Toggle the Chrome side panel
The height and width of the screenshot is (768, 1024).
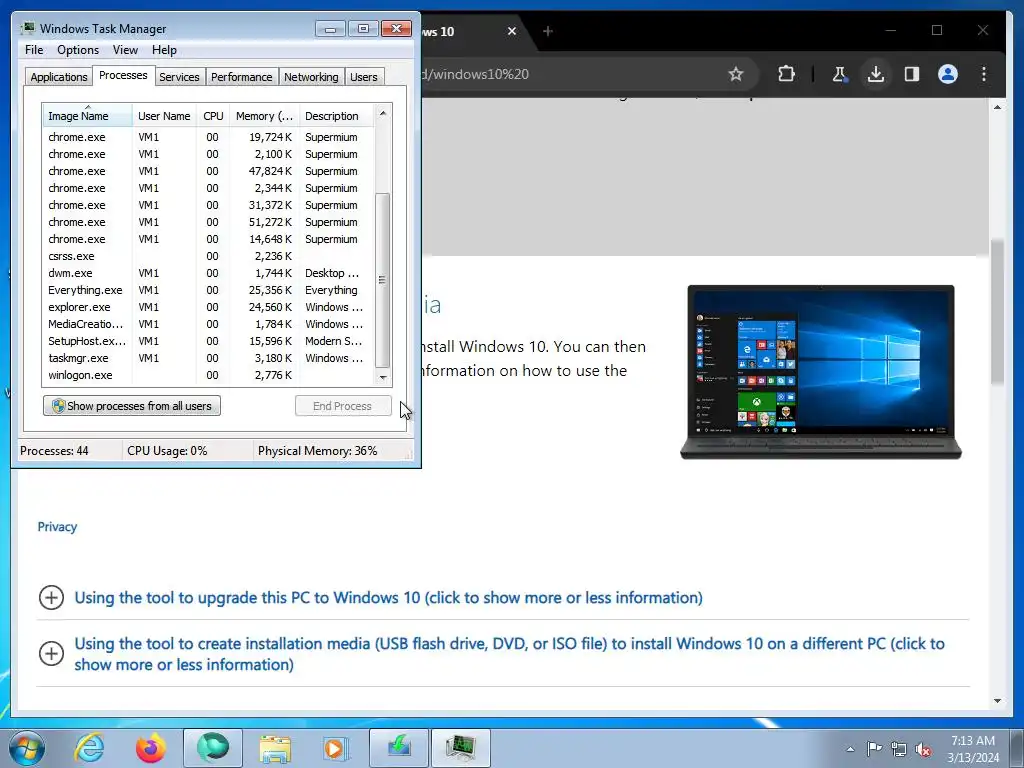tap(912, 74)
